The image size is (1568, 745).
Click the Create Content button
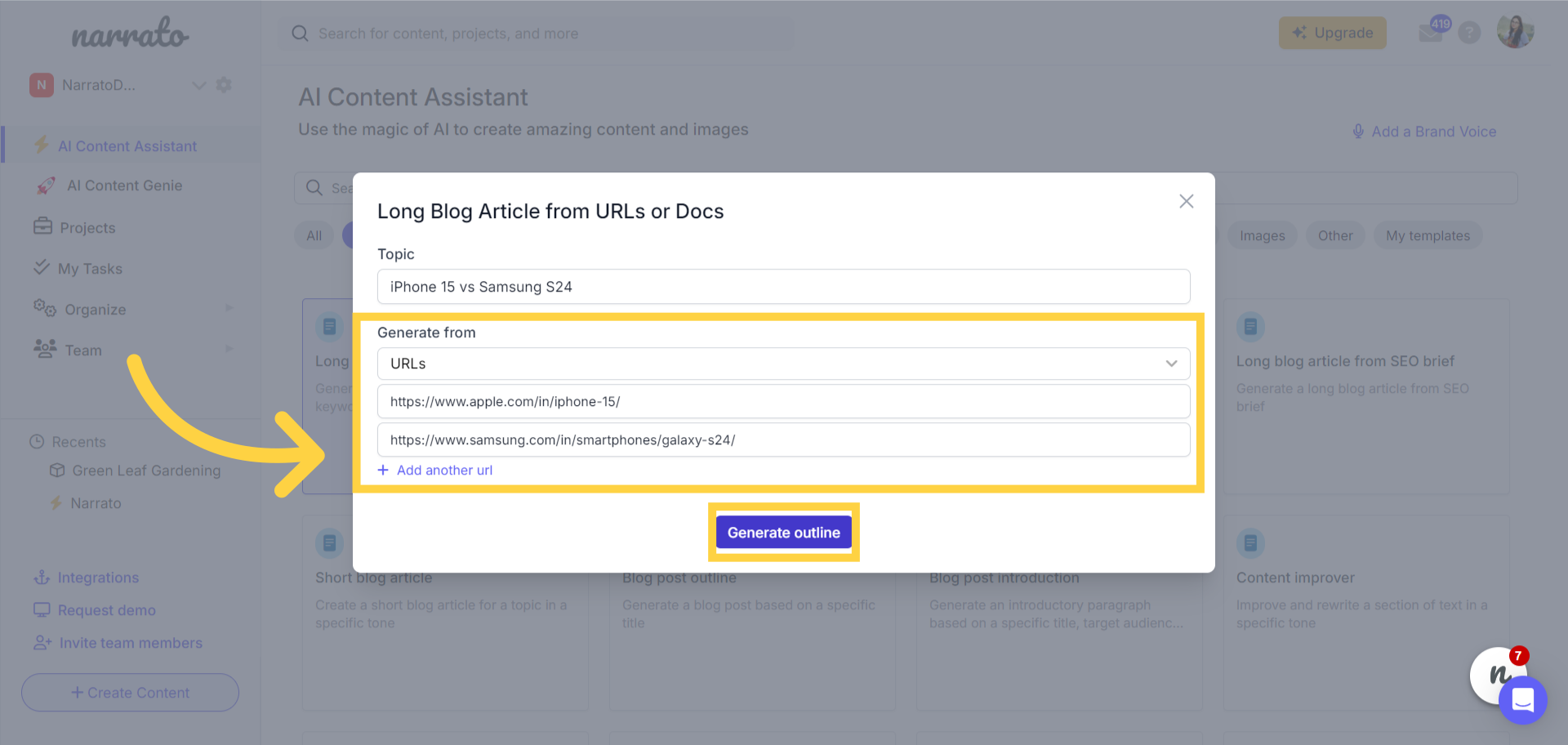130,693
